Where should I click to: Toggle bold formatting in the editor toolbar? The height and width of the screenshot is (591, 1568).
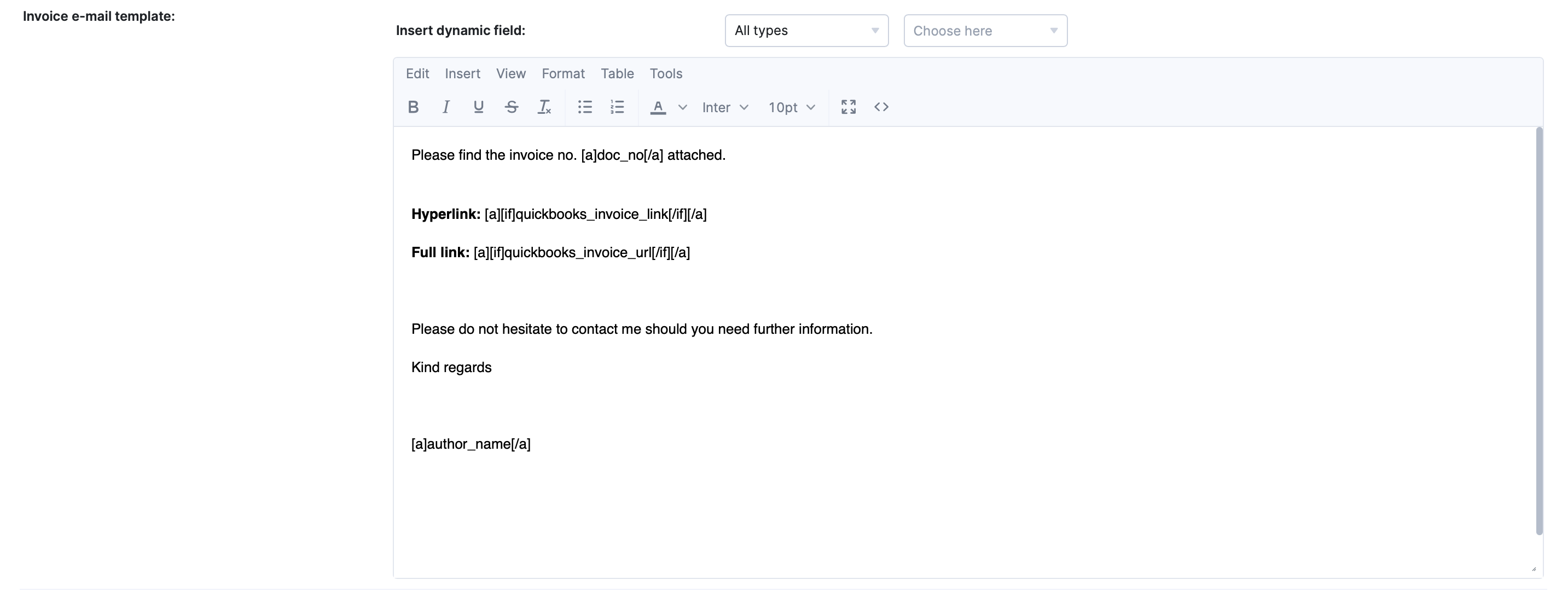tap(413, 107)
